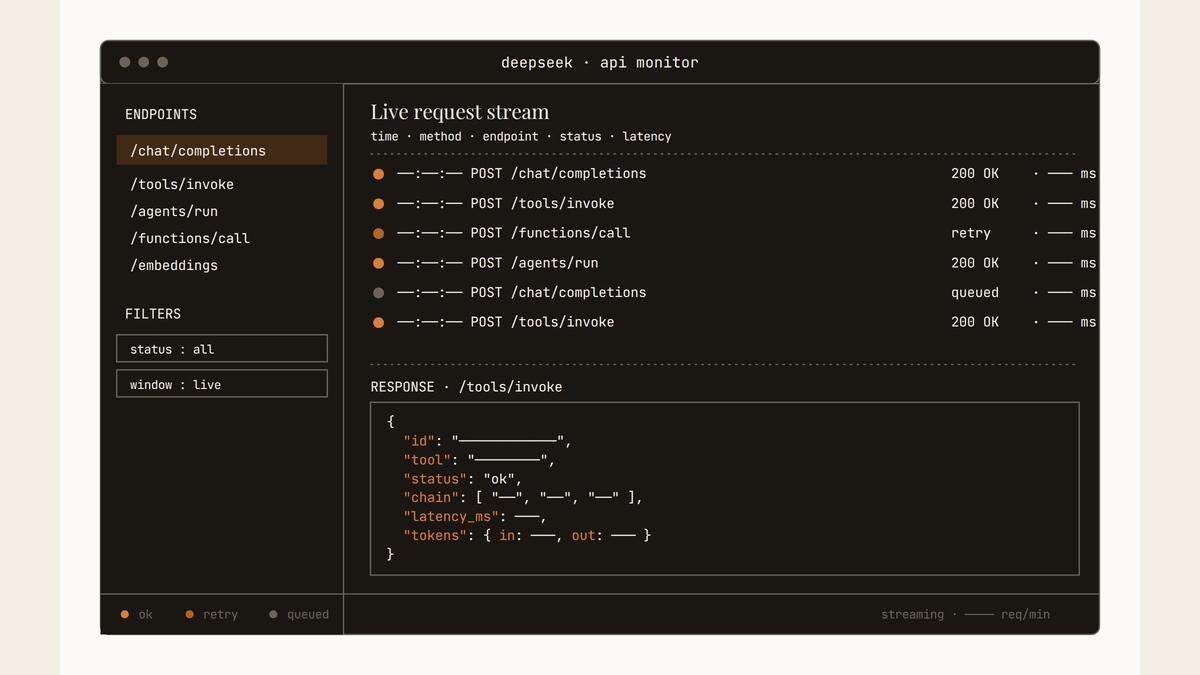Image resolution: width=1200 pixels, height=675 pixels.
Task: Click the streaming req/min indicator
Action: pyautogui.click(x=965, y=615)
